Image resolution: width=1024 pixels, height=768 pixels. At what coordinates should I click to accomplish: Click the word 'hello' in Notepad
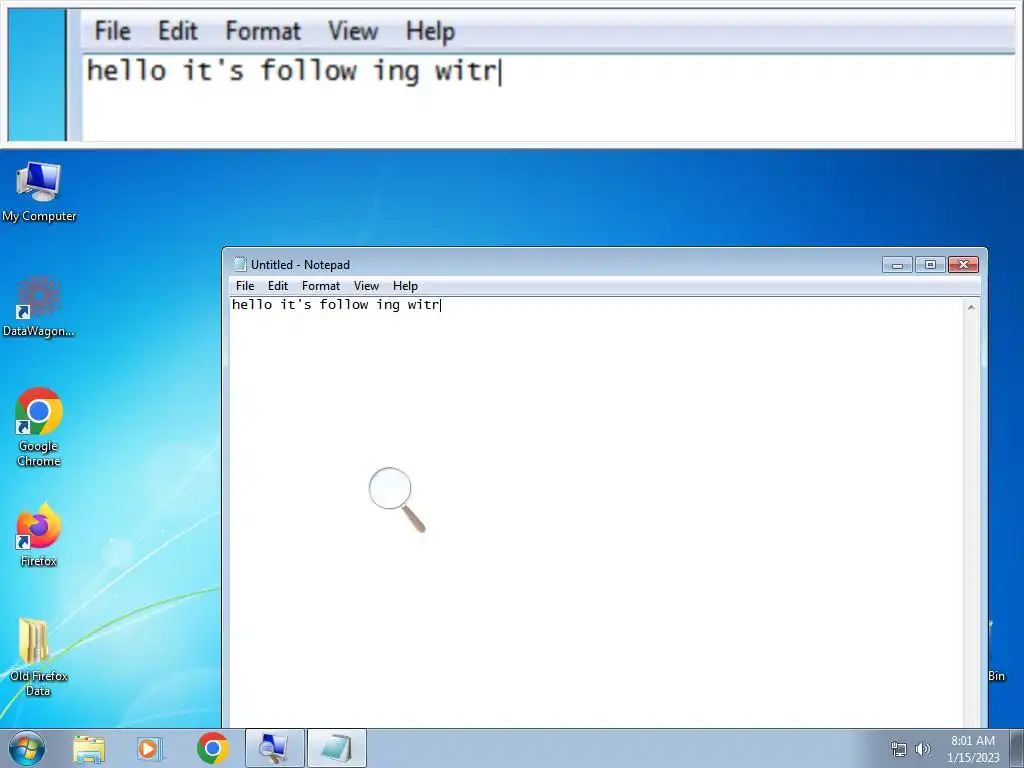point(252,304)
